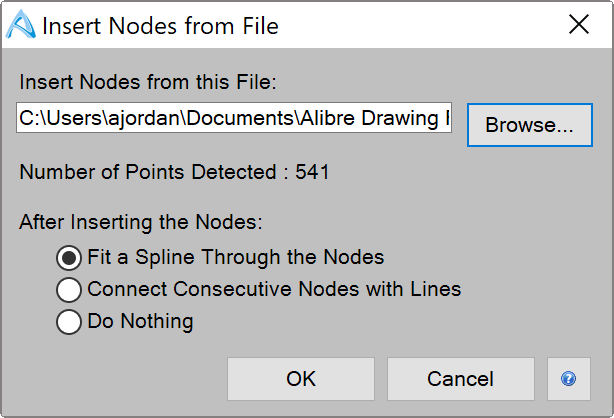Click the "Do Nothing" option label text

(x=140, y=322)
